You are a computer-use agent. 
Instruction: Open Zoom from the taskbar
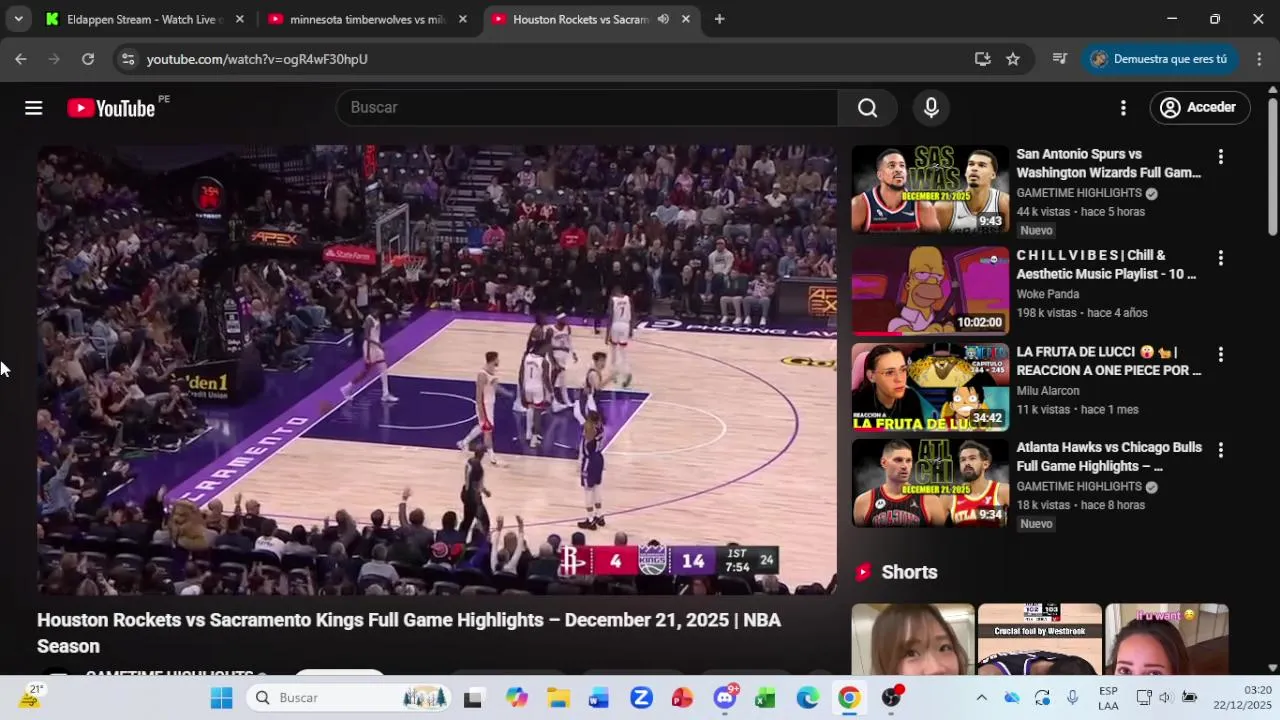tap(641, 698)
